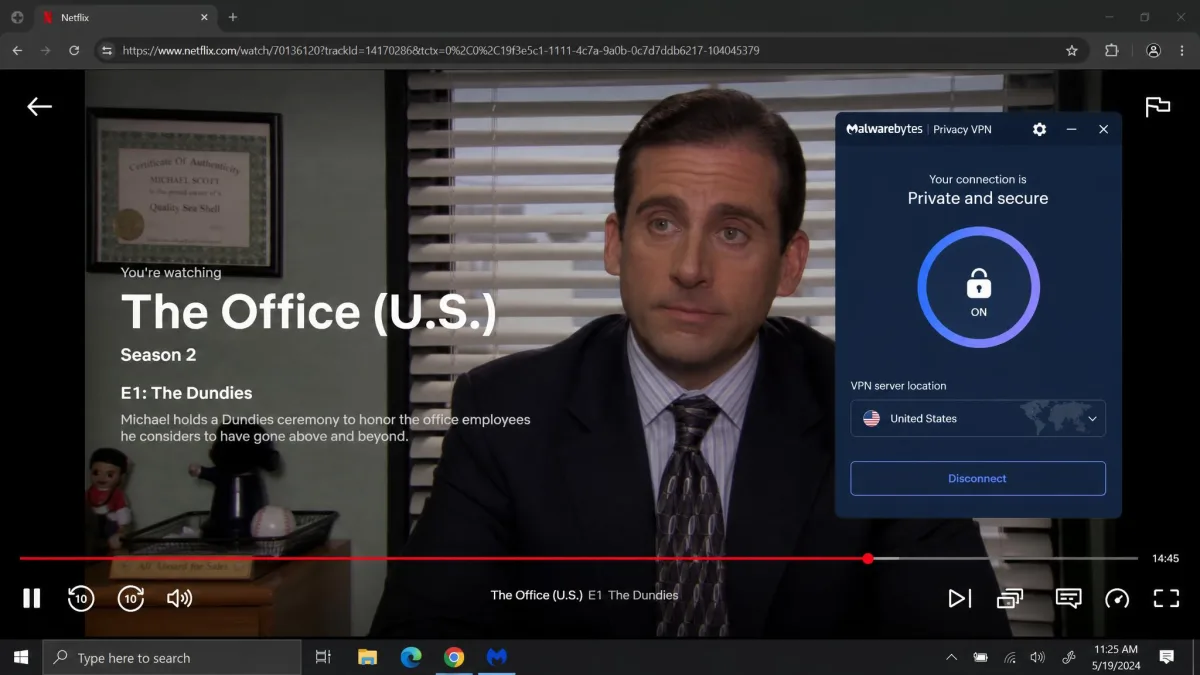This screenshot has width=1200, height=675.
Task: Open the tab search button
Action: 17,17
